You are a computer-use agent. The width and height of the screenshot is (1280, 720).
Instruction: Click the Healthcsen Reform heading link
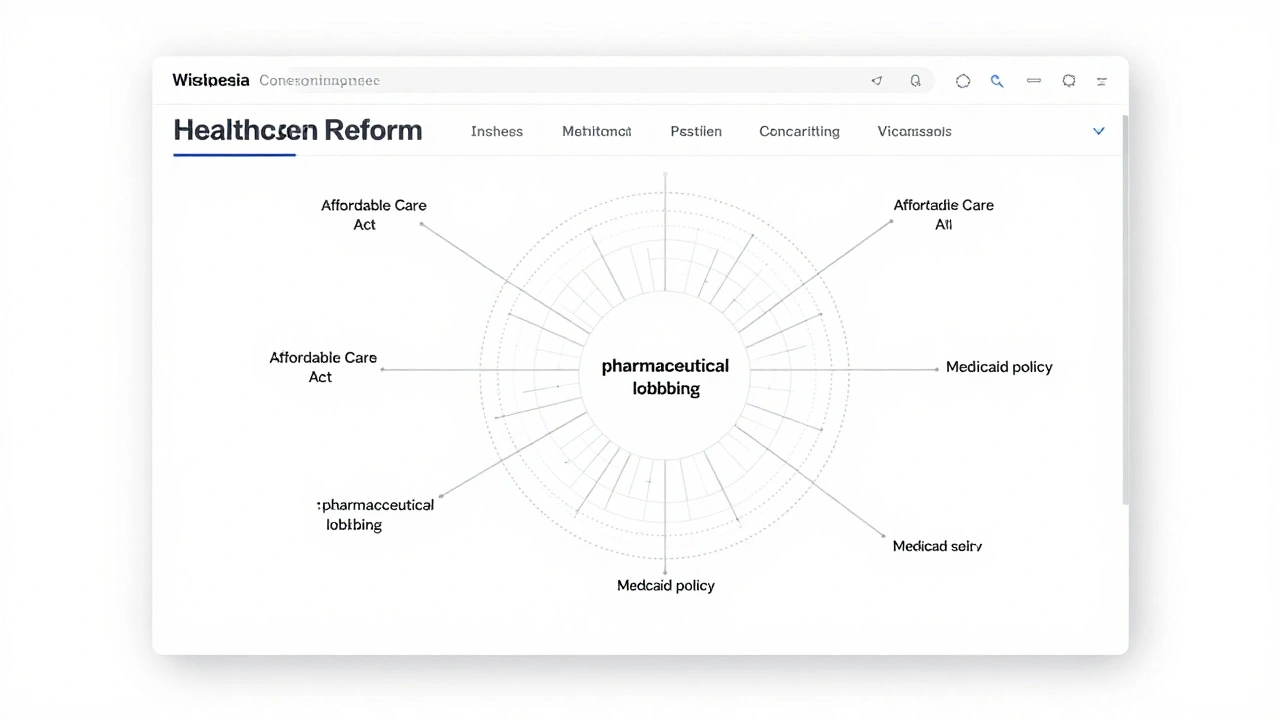coord(297,130)
